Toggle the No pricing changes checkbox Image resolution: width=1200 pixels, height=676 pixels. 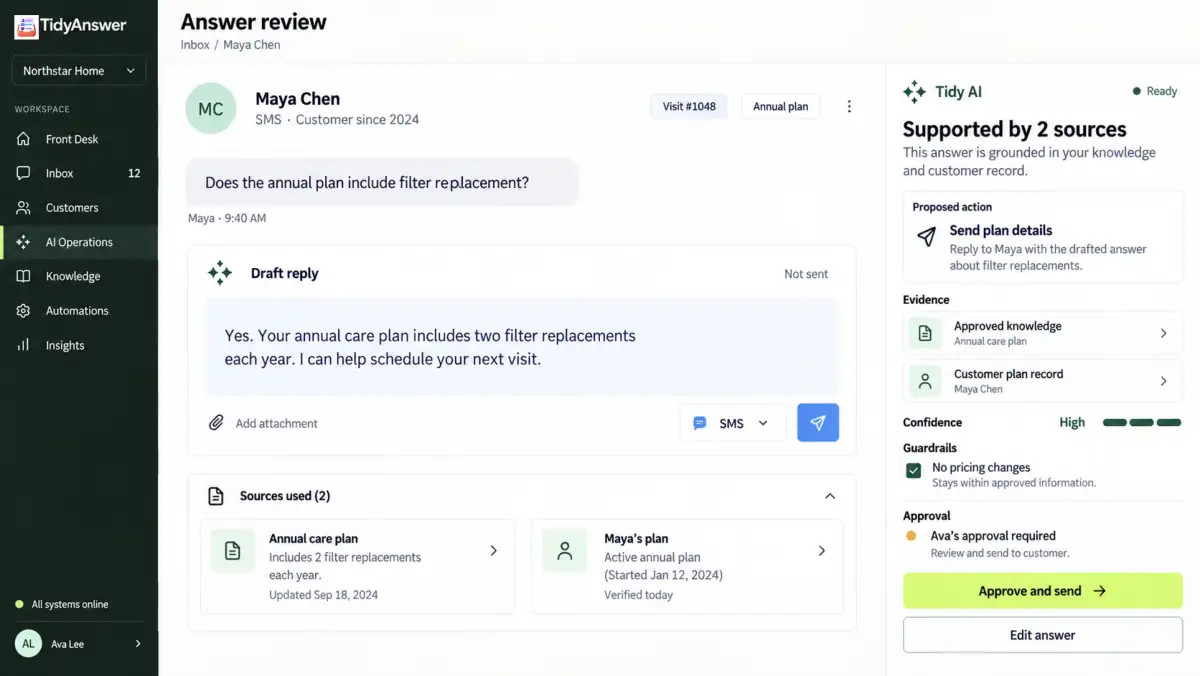(913, 470)
